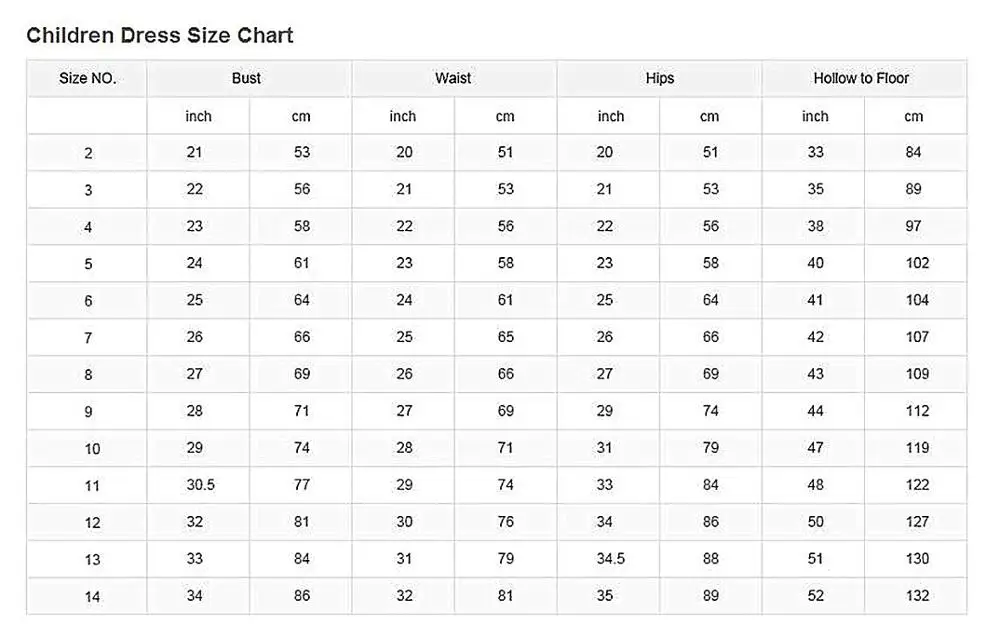Click the Hips column header

pos(660,78)
